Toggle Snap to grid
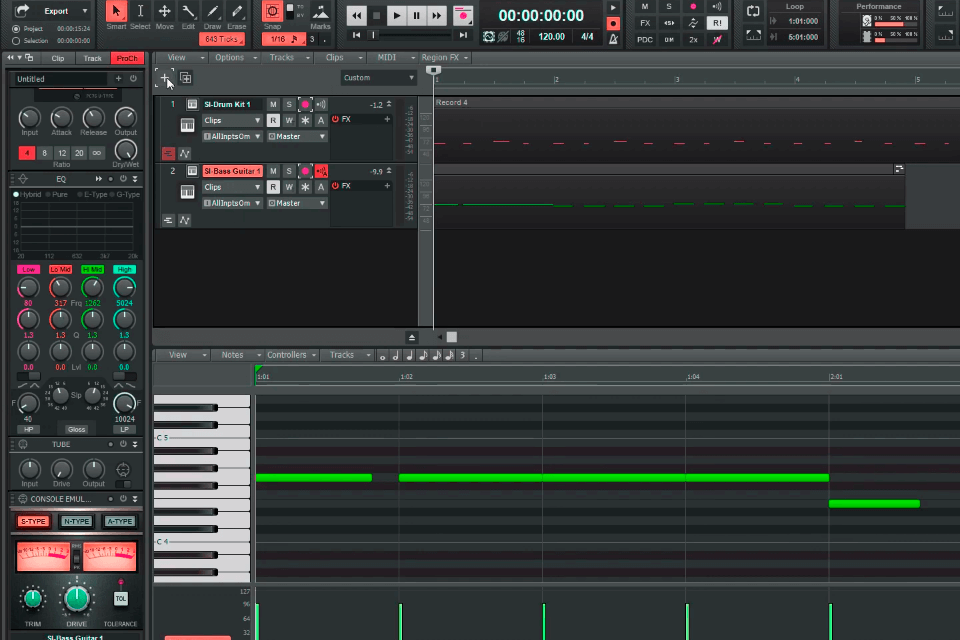960x640 pixels. [x=272, y=11]
